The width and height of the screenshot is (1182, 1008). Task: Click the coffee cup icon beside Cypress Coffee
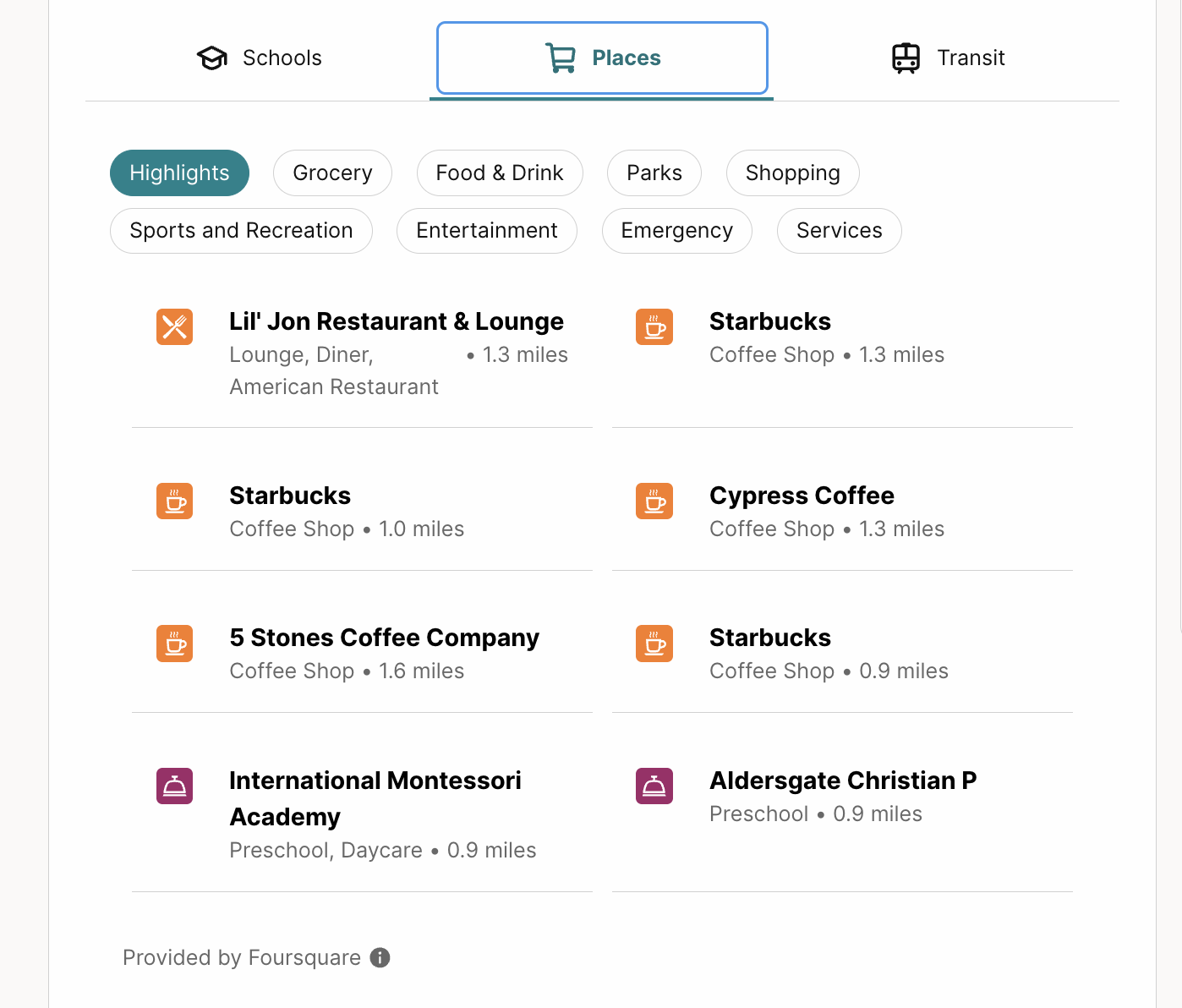(x=654, y=501)
